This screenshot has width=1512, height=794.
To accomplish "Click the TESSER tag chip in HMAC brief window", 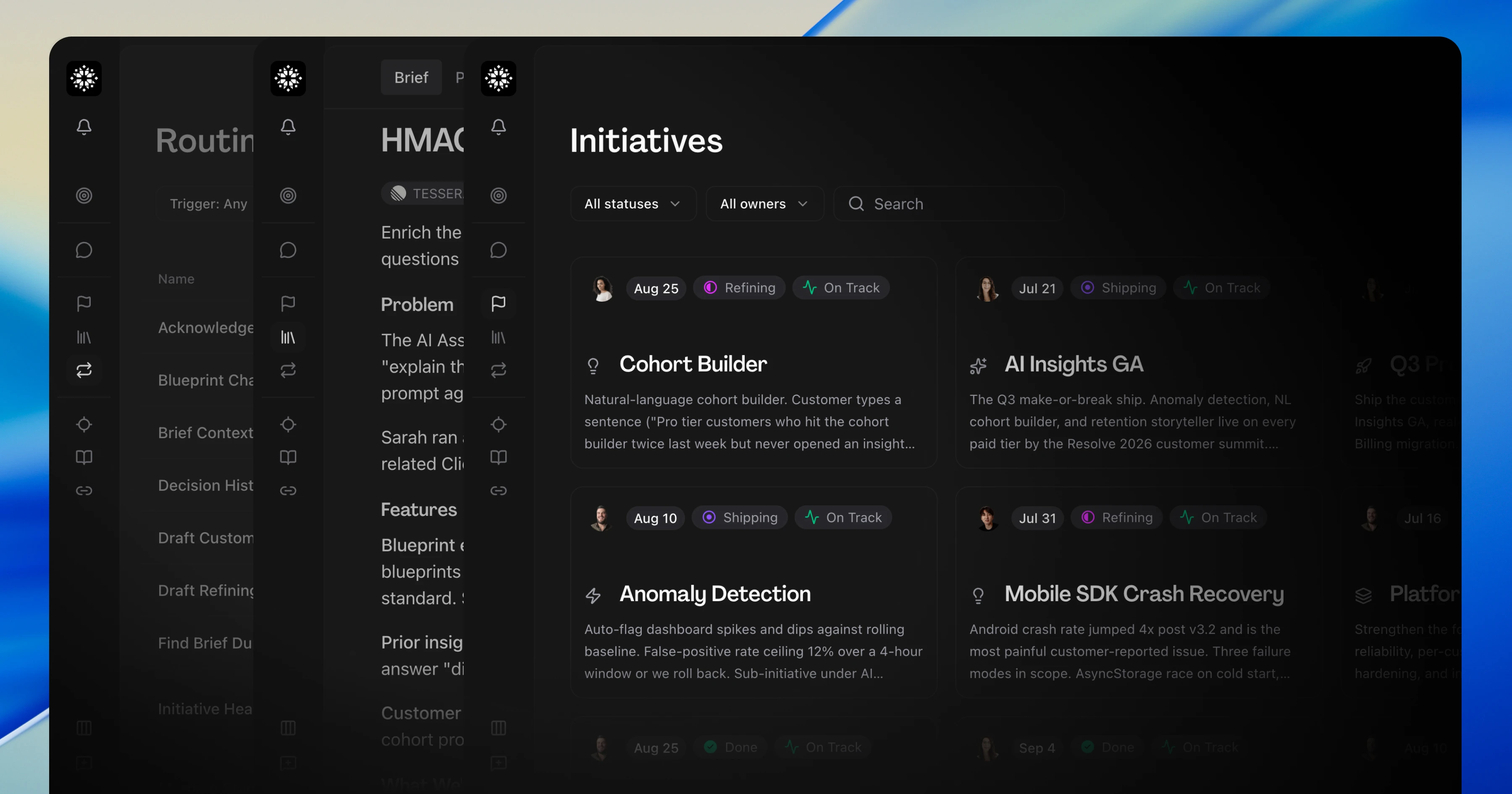I will pos(423,193).
